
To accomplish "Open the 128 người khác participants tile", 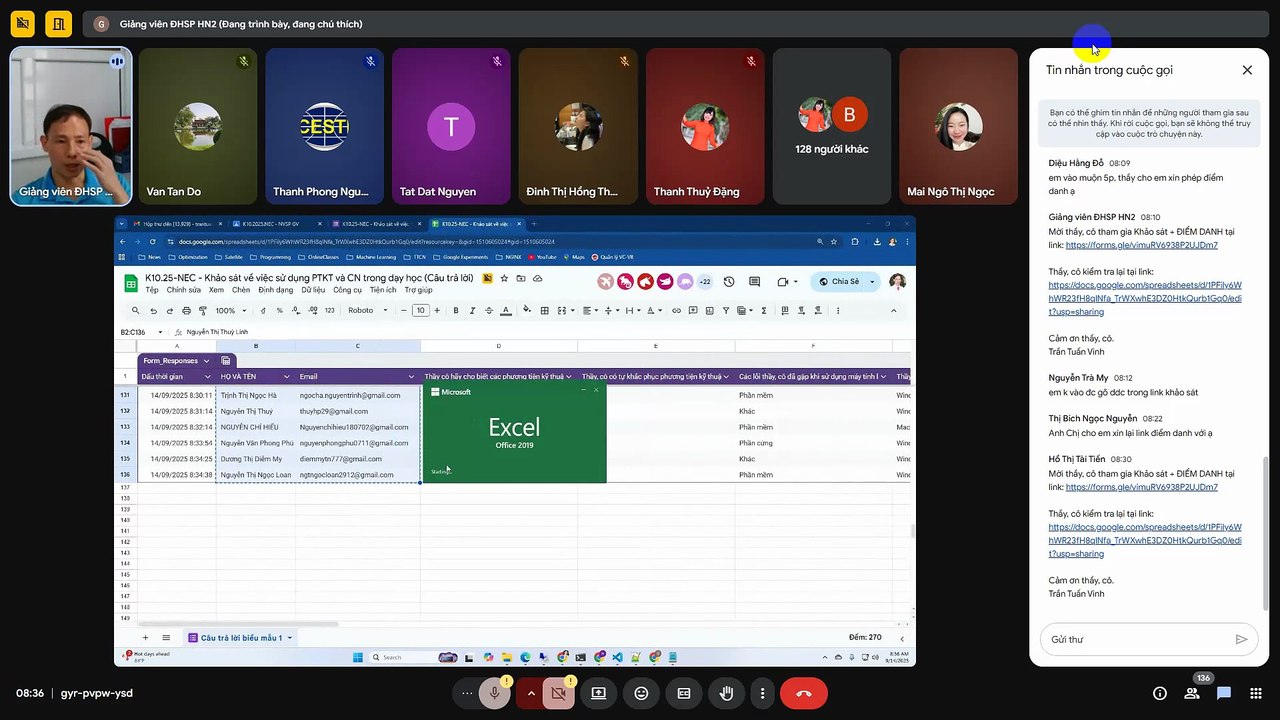I will coord(831,127).
